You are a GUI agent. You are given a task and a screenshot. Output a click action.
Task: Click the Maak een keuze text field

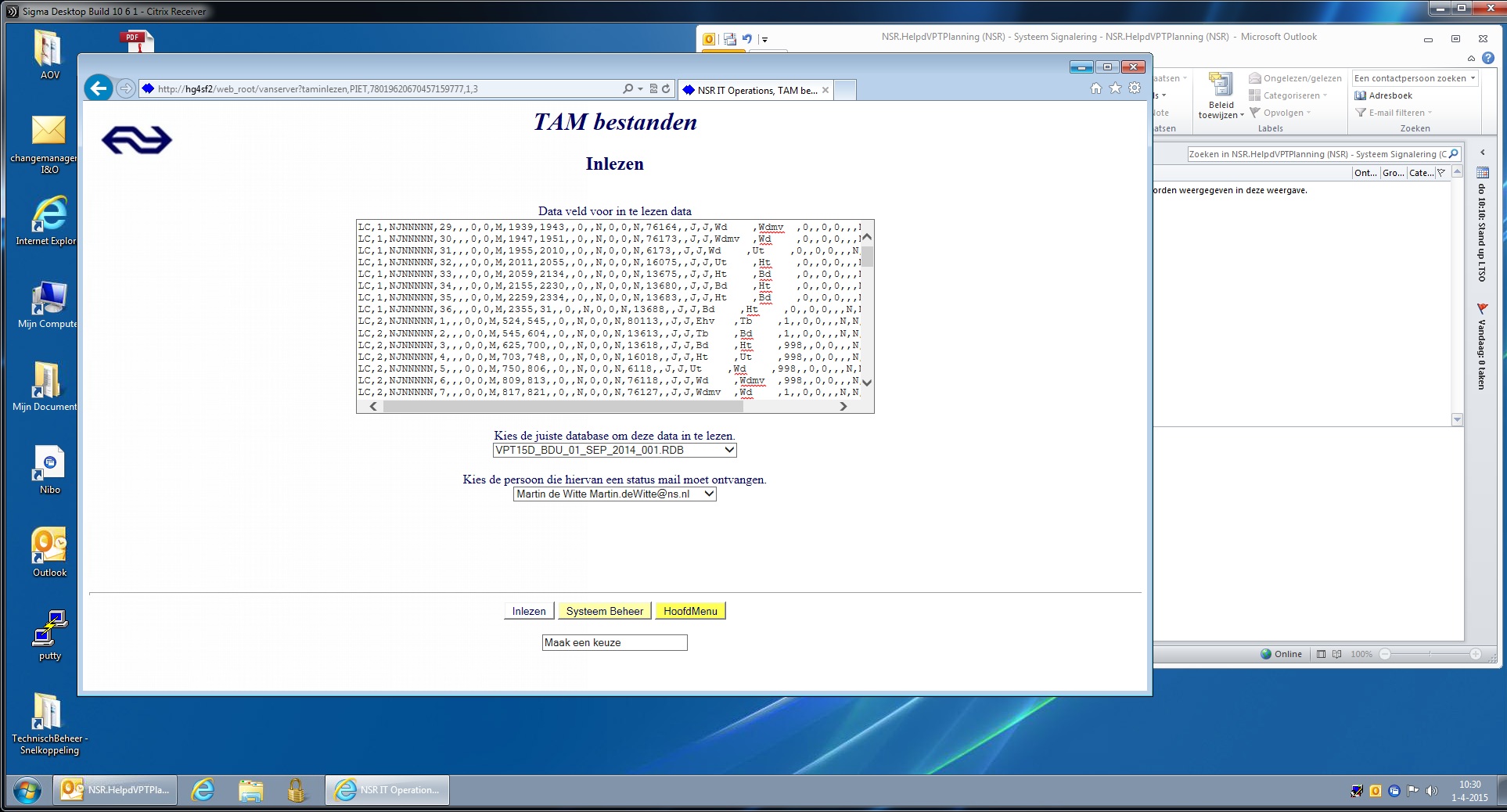click(614, 643)
